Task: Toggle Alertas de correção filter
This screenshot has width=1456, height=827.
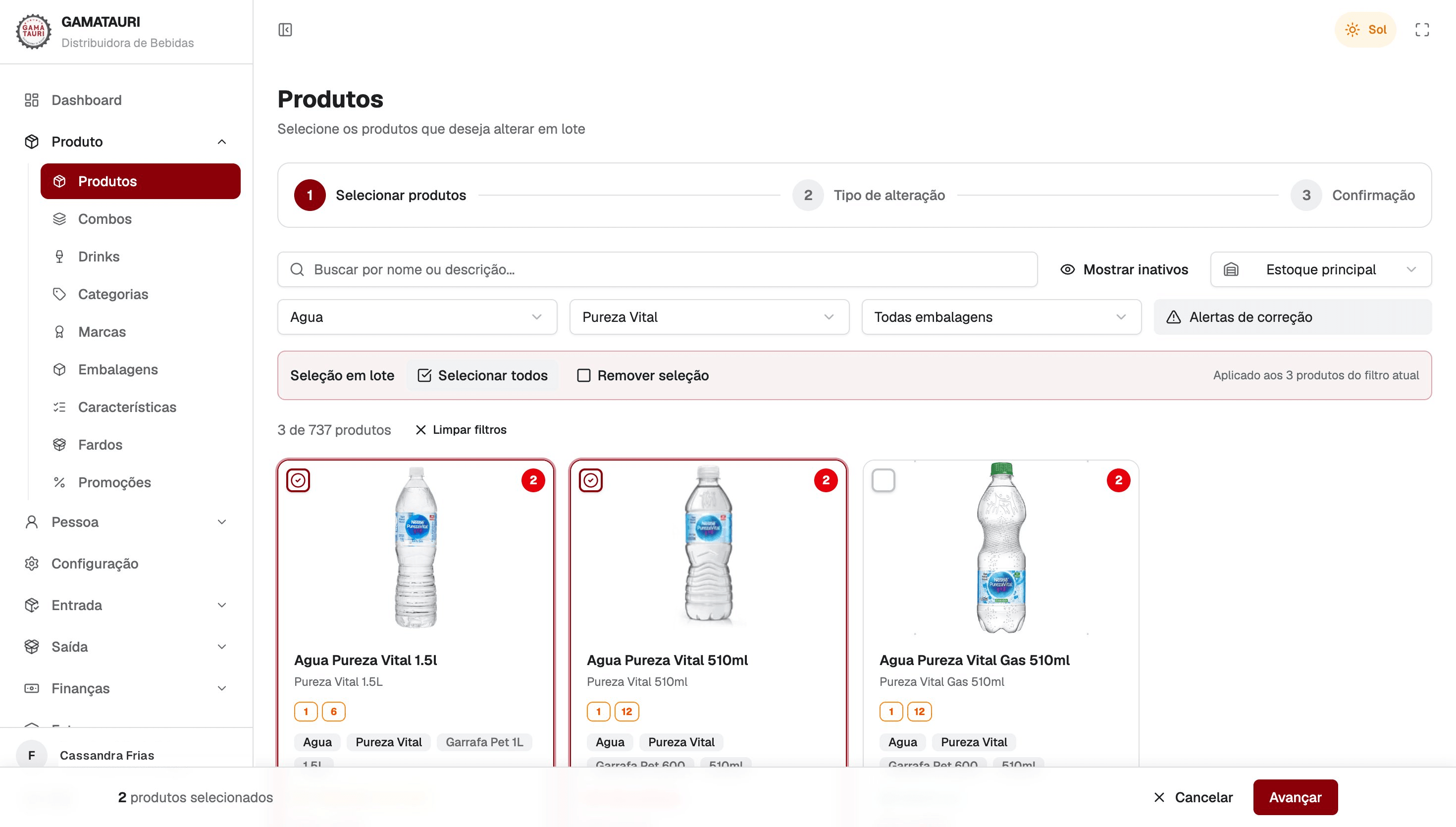Action: [x=1293, y=317]
